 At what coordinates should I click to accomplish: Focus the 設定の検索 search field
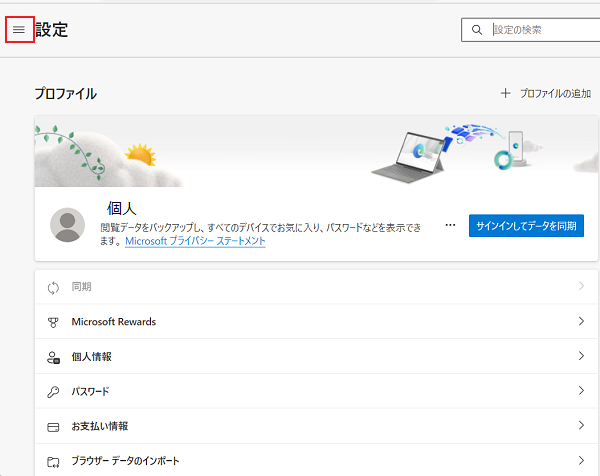coord(540,30)
